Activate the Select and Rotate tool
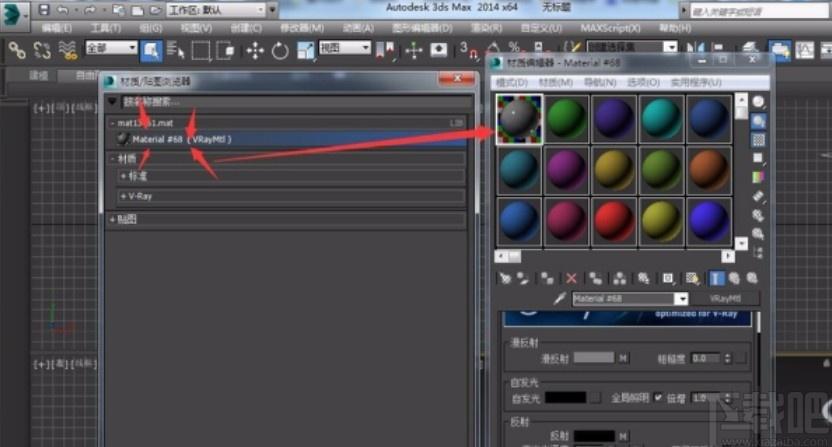 280,51
